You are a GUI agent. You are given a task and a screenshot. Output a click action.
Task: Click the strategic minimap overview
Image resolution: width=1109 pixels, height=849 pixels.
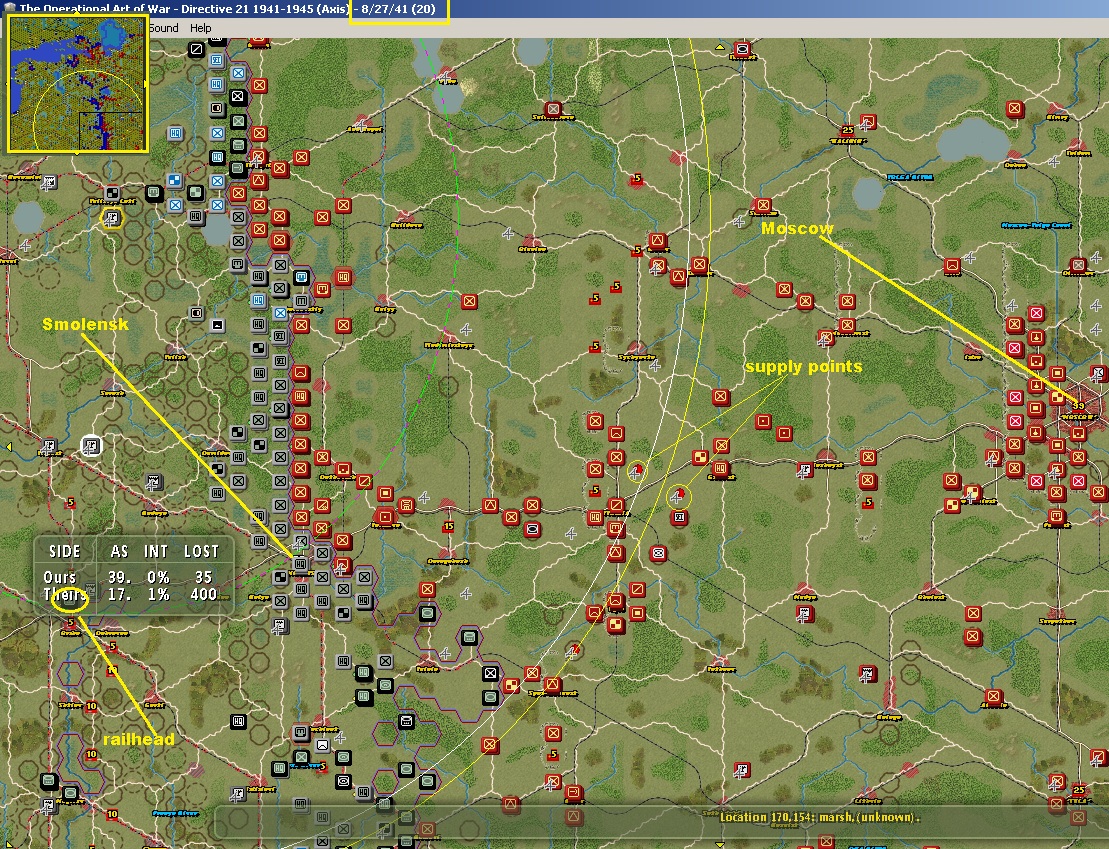pos(77,83)
